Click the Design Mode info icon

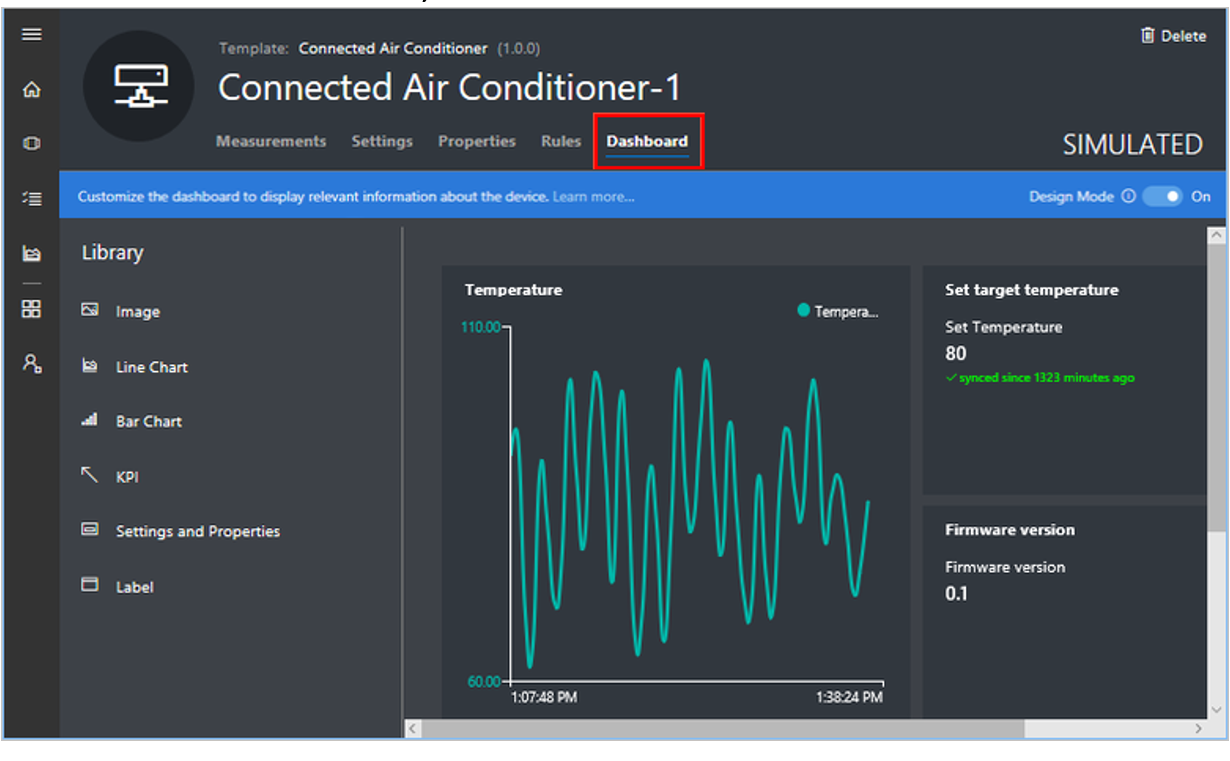[x=1128, y=196]
